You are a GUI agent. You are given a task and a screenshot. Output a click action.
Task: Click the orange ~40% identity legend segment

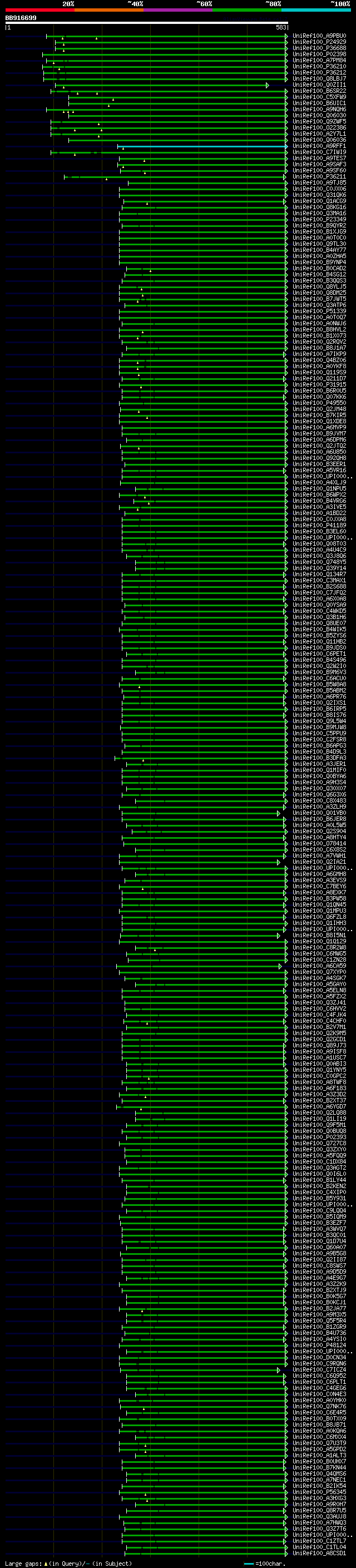pos(109,10)
